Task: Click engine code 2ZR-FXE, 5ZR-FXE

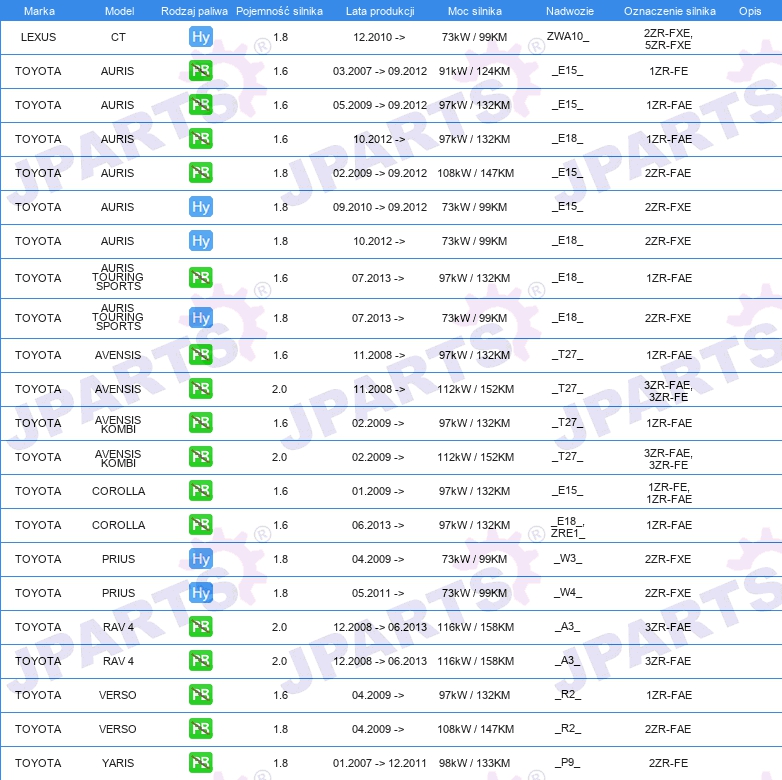Action: click(668, 39)
